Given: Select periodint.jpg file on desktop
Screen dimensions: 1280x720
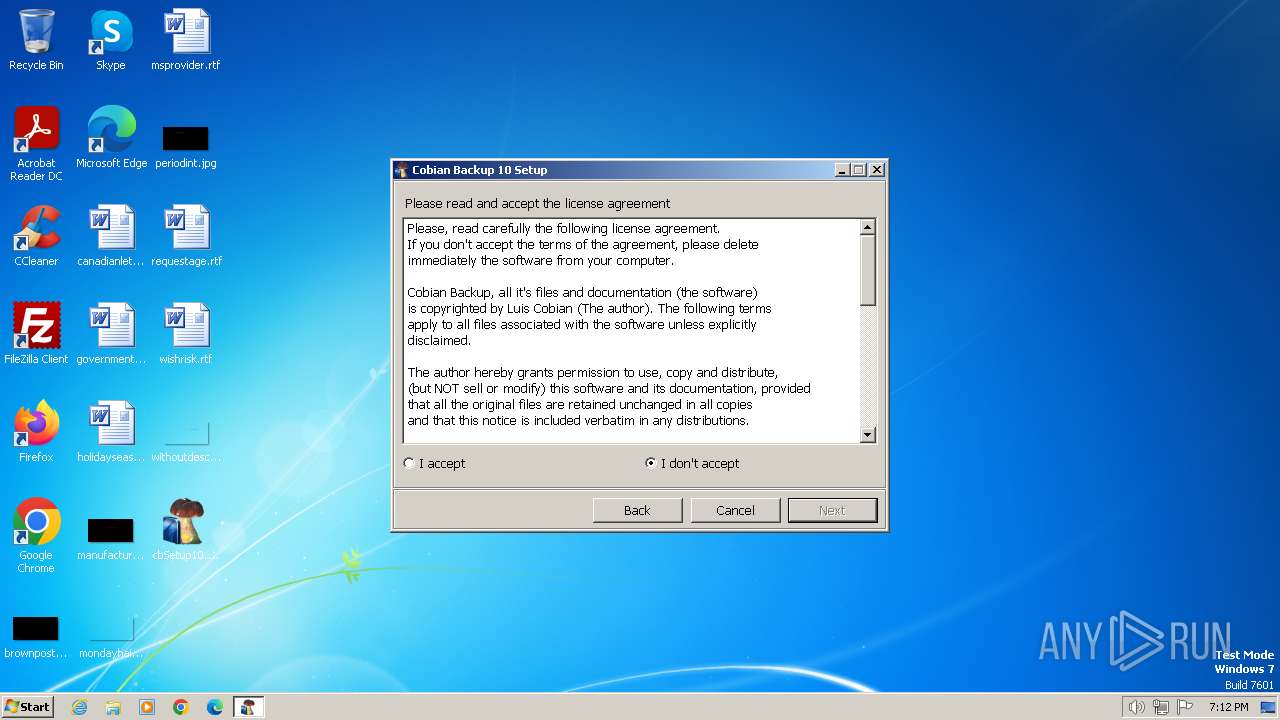Looking at the screenshot, I should point(186,146).
